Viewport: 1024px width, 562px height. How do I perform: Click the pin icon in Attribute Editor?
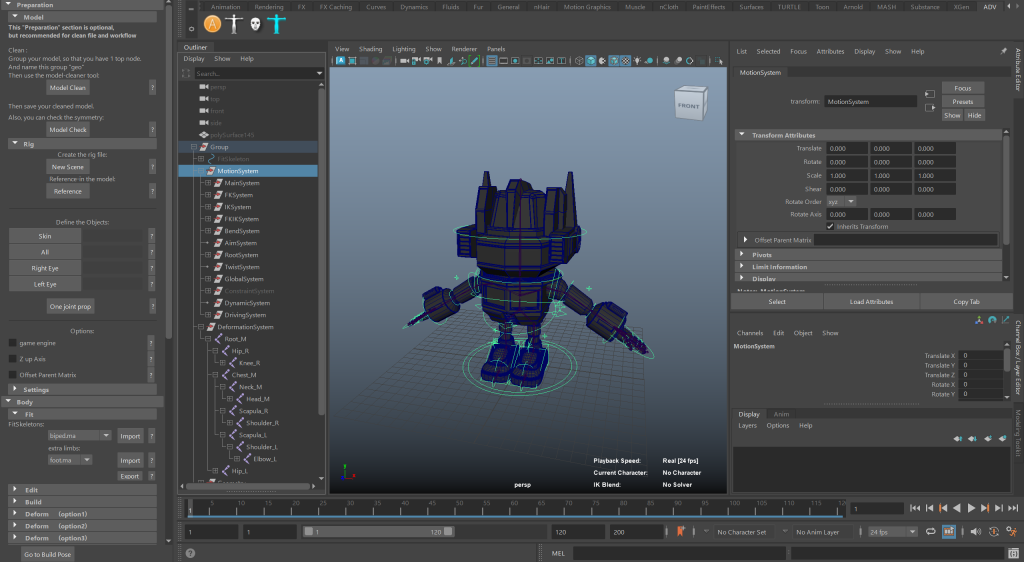pyautogui.click(x=1004, y=51)
